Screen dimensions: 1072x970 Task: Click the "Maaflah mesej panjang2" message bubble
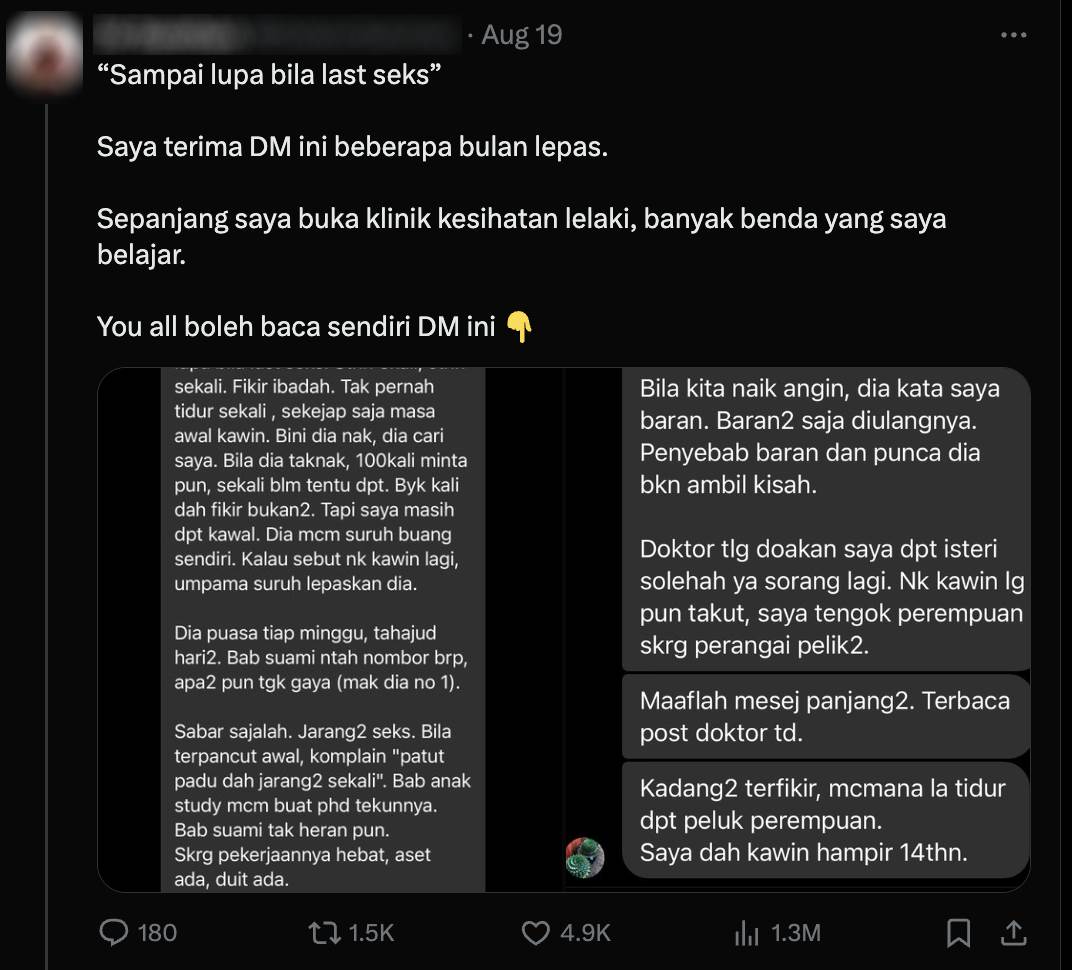coord(826,716)
